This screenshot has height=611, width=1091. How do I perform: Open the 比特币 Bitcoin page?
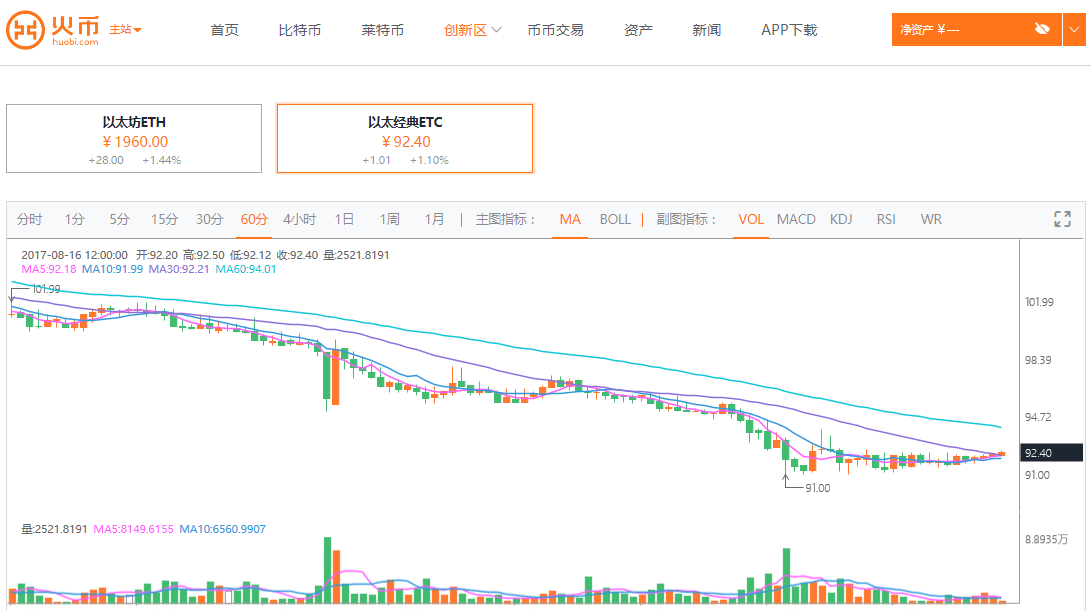pyautogui.click(x=300, y=30)
